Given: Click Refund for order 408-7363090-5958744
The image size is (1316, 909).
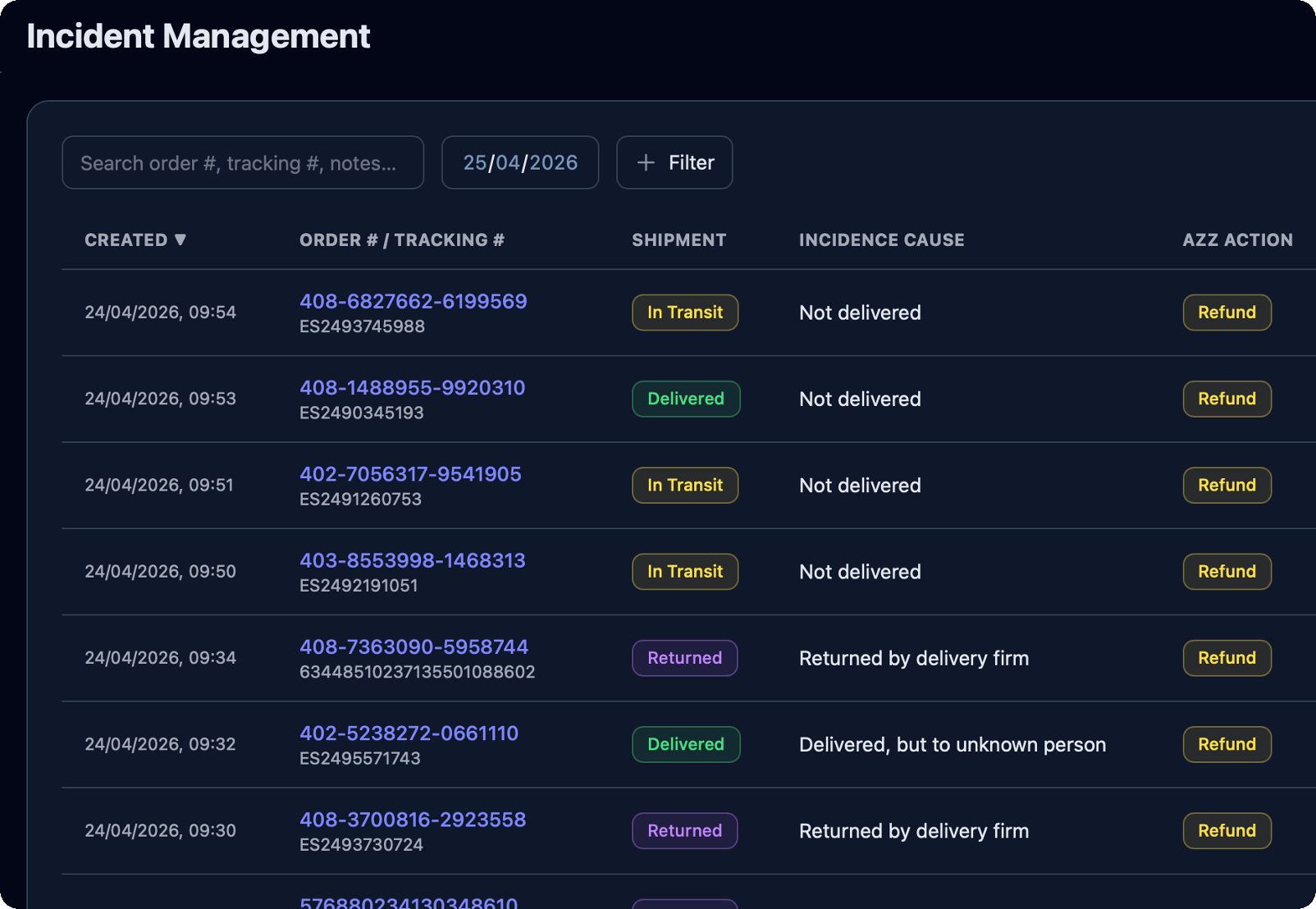Looking at the screenshot, I should pos(1227,658).
